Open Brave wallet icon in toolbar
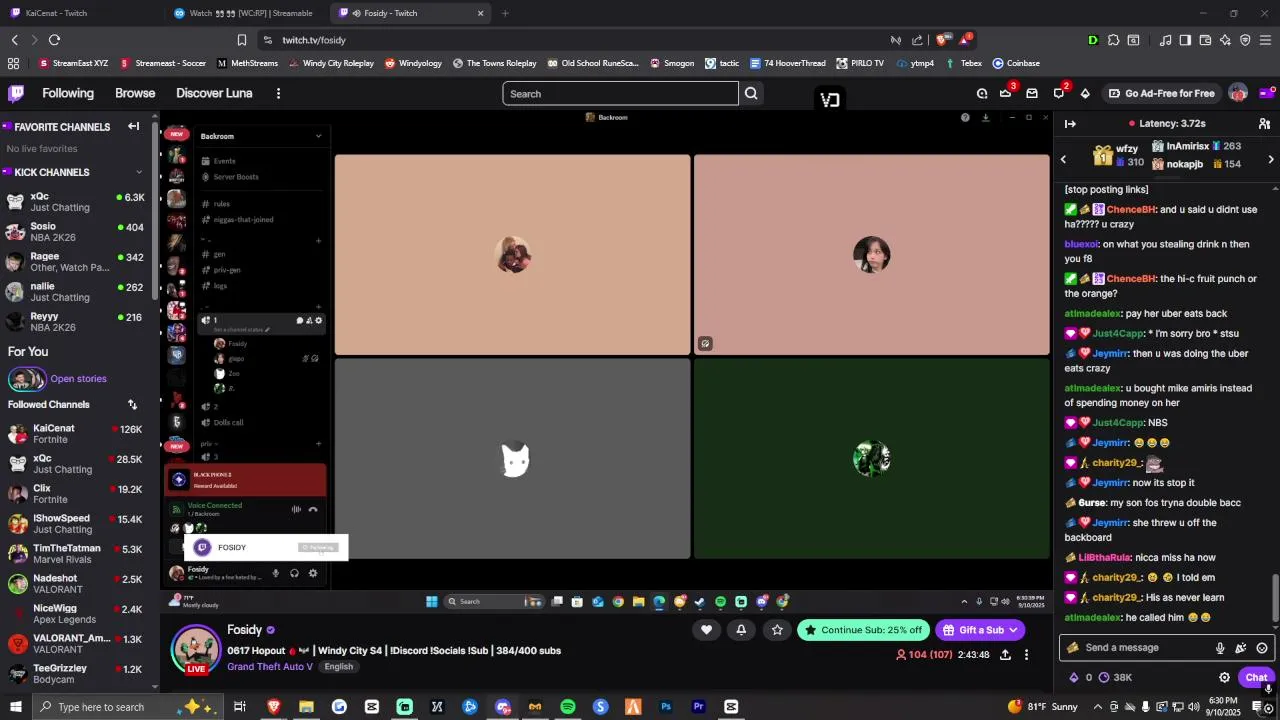Image resolution: width=1280 pixels, height=720 pixels. [x=1205, y=40]
